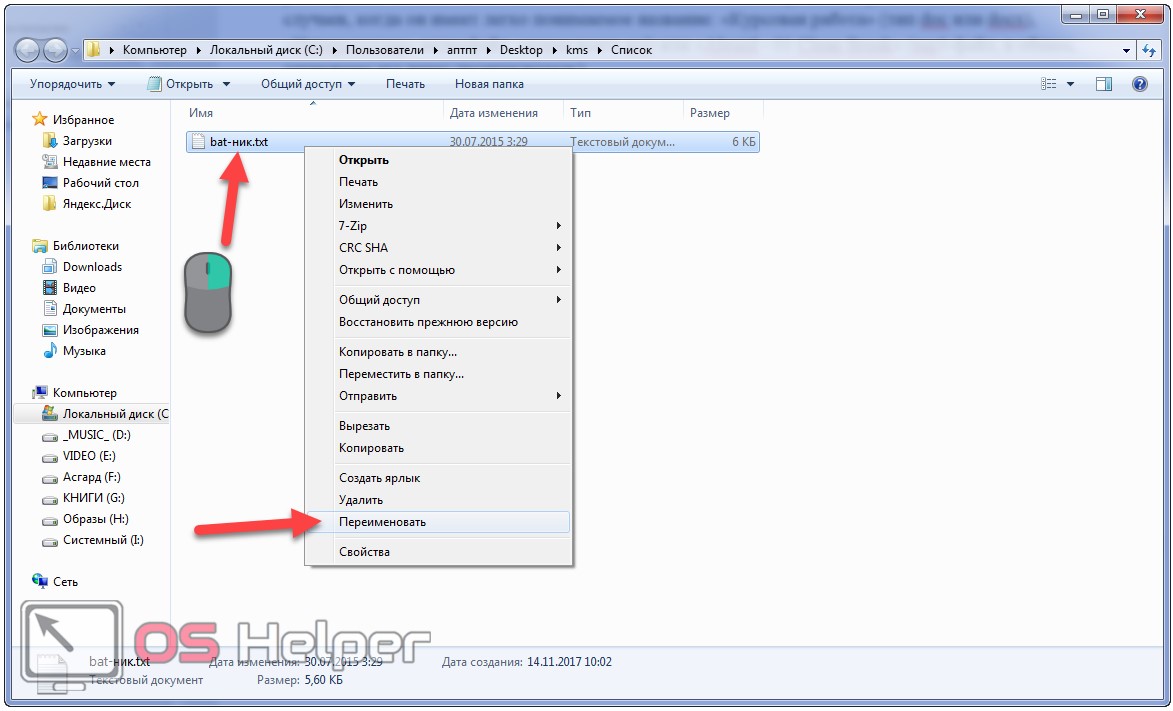Expand the Общий доступ toolbar dropdown

(307, 84)
